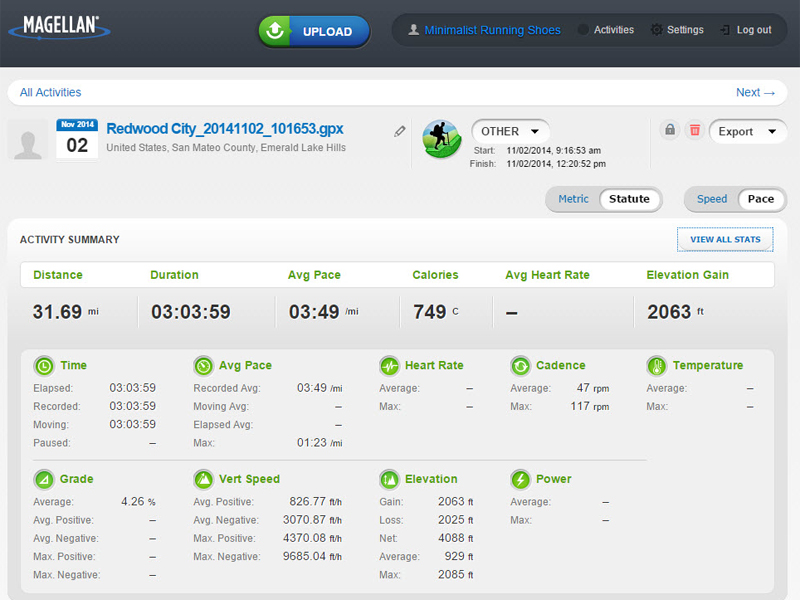Click the Activities circle icon
The width and height of the screenshot is (800, 600).
pos(583,30)
